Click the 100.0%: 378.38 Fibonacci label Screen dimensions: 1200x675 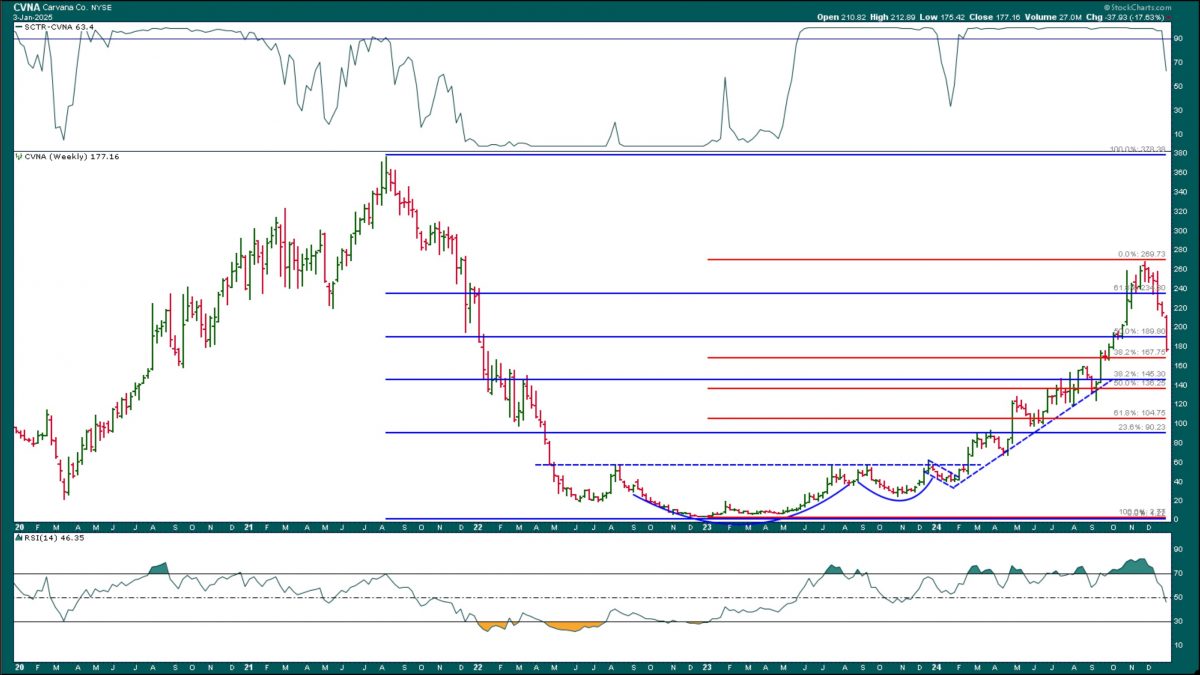1138,150
